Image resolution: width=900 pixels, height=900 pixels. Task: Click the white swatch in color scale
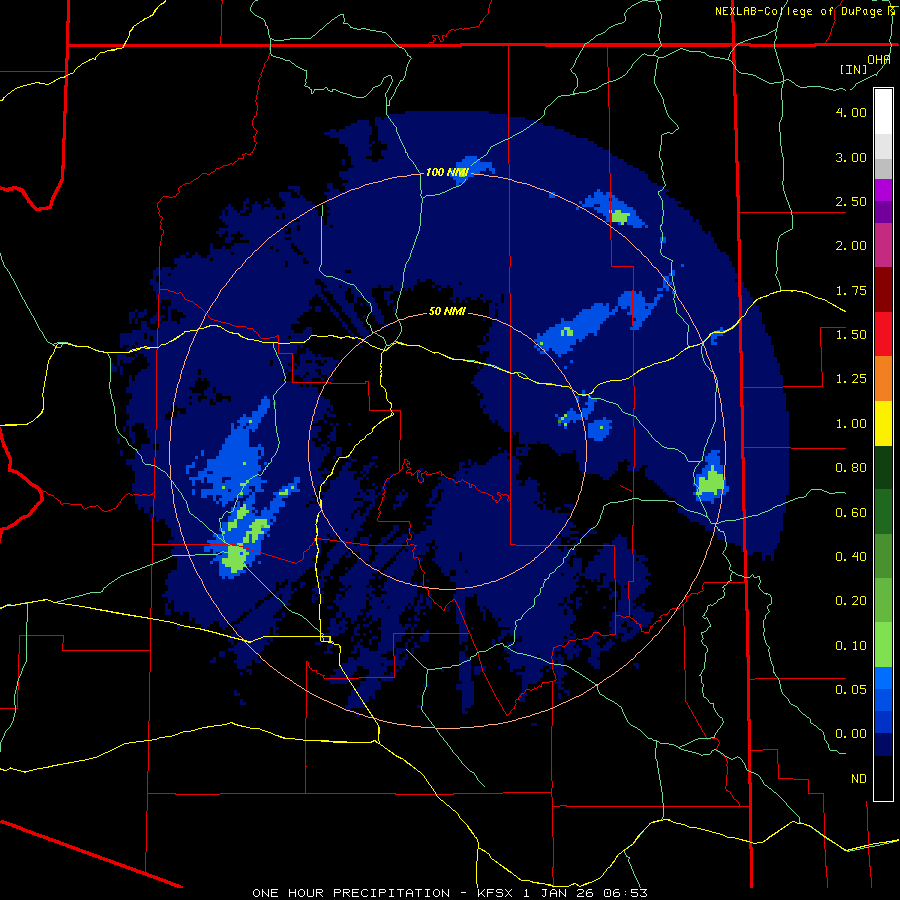coord(883,112)
